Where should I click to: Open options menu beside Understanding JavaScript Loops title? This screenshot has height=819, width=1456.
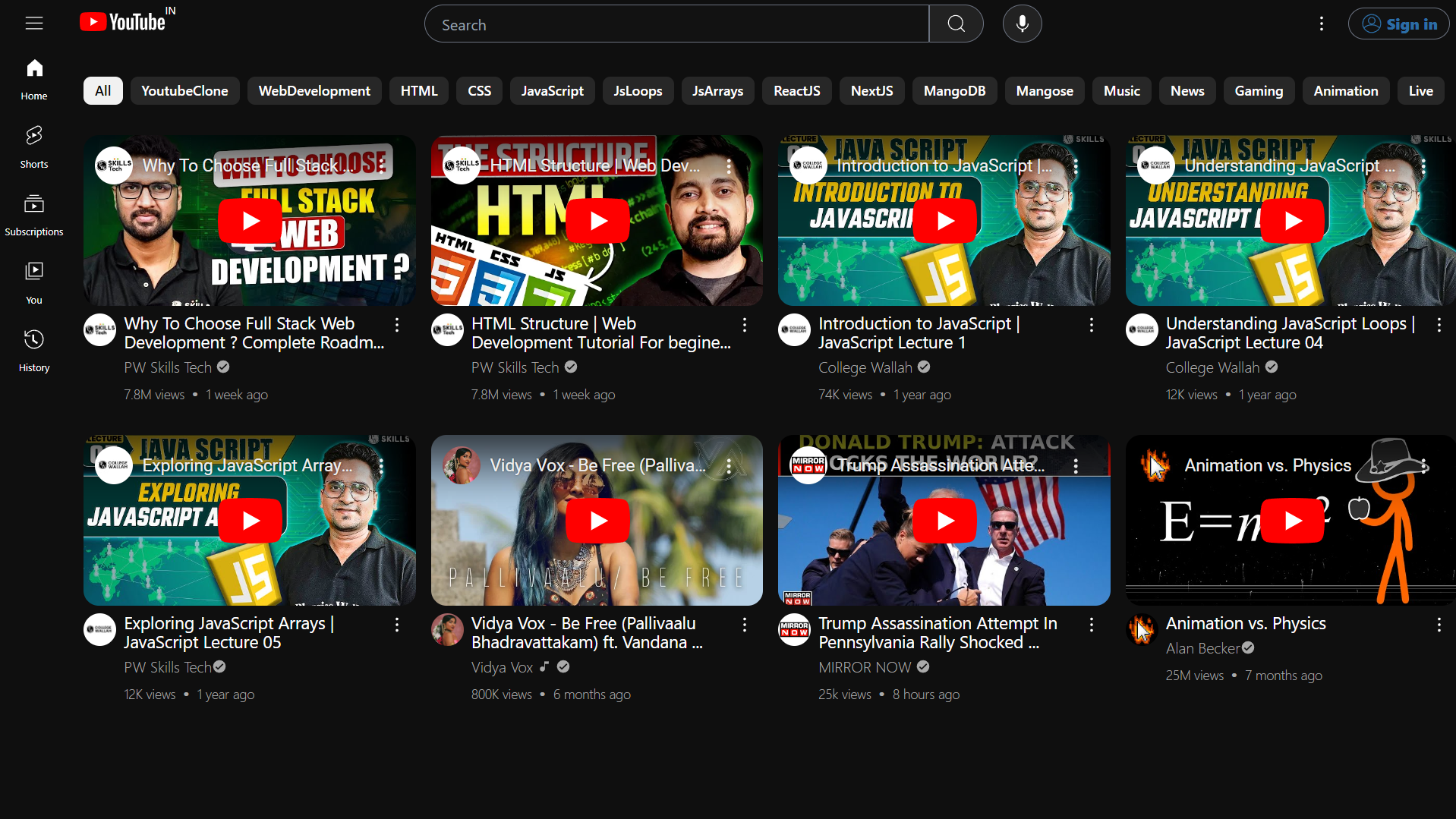tap(1439, 325)
